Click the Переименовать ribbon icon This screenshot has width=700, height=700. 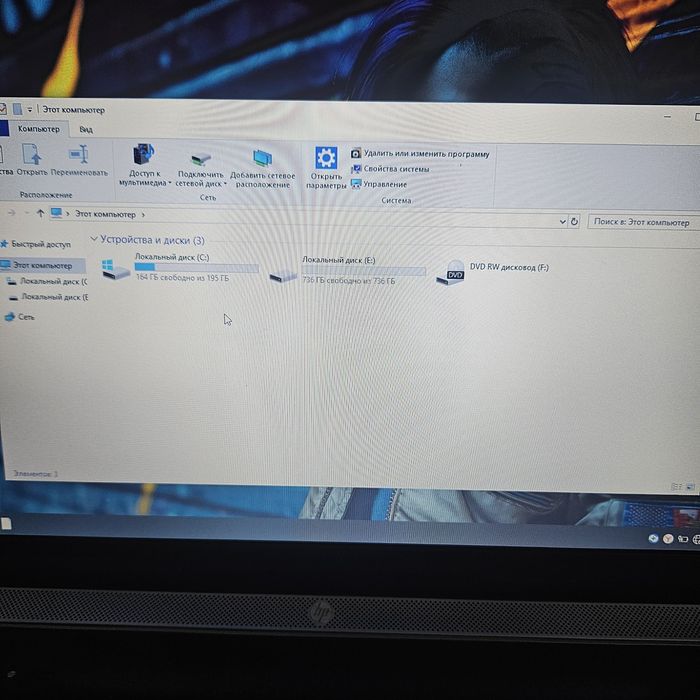[79, 160]
